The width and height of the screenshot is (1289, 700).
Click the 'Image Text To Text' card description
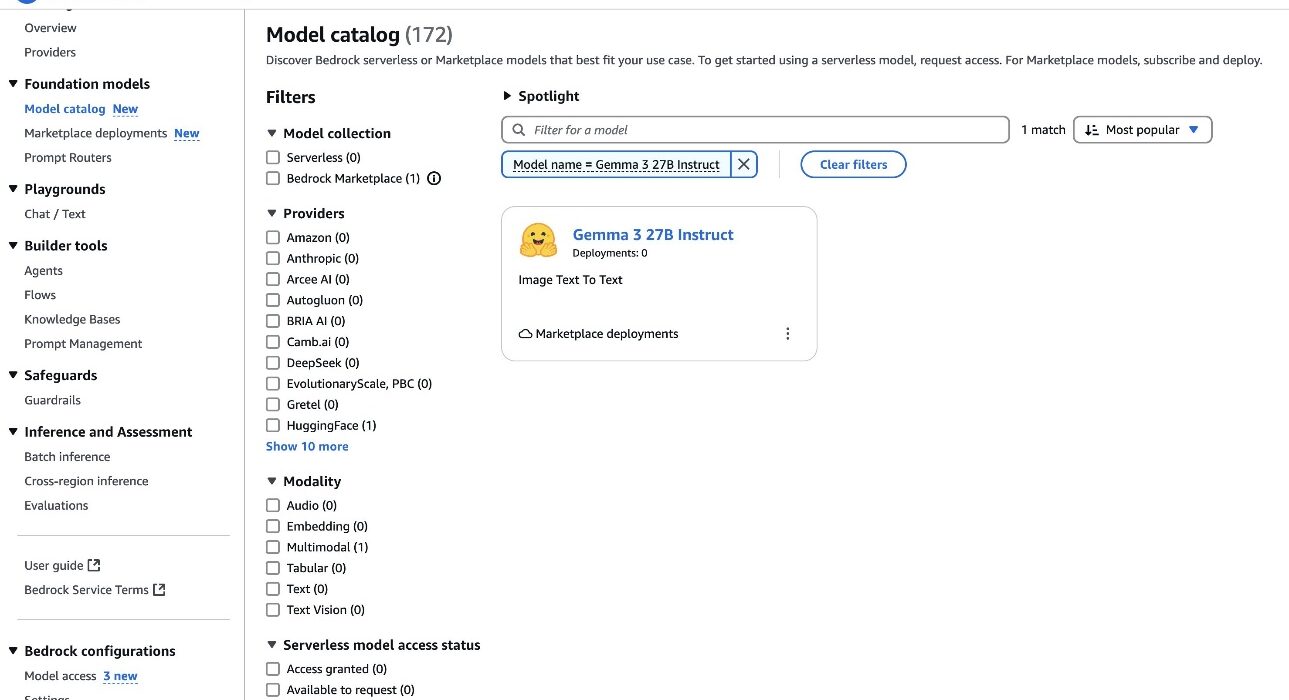pyautogui.click(x=570, y=280)
